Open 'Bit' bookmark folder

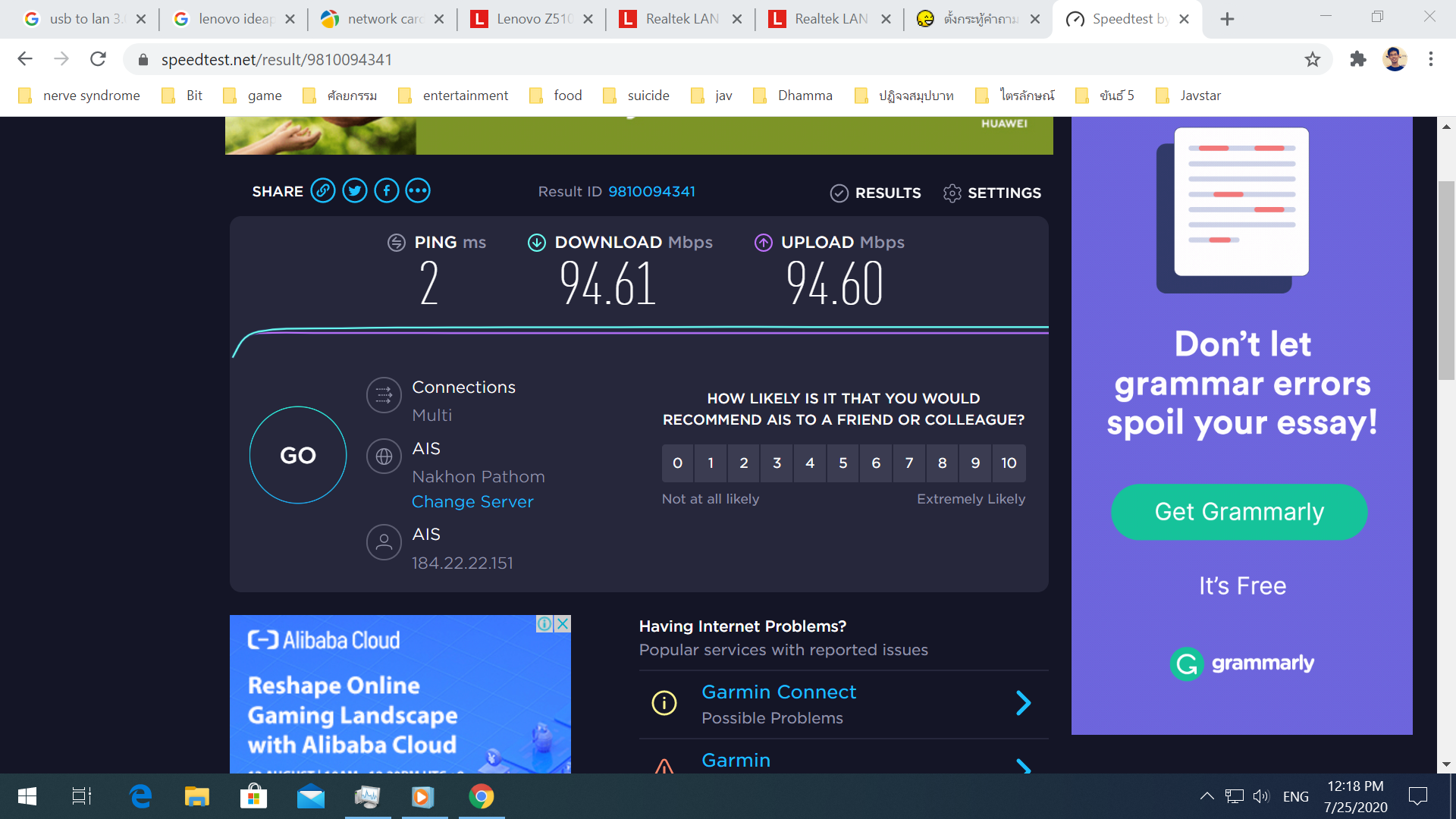pyautogui.click(x=182, y=96)
